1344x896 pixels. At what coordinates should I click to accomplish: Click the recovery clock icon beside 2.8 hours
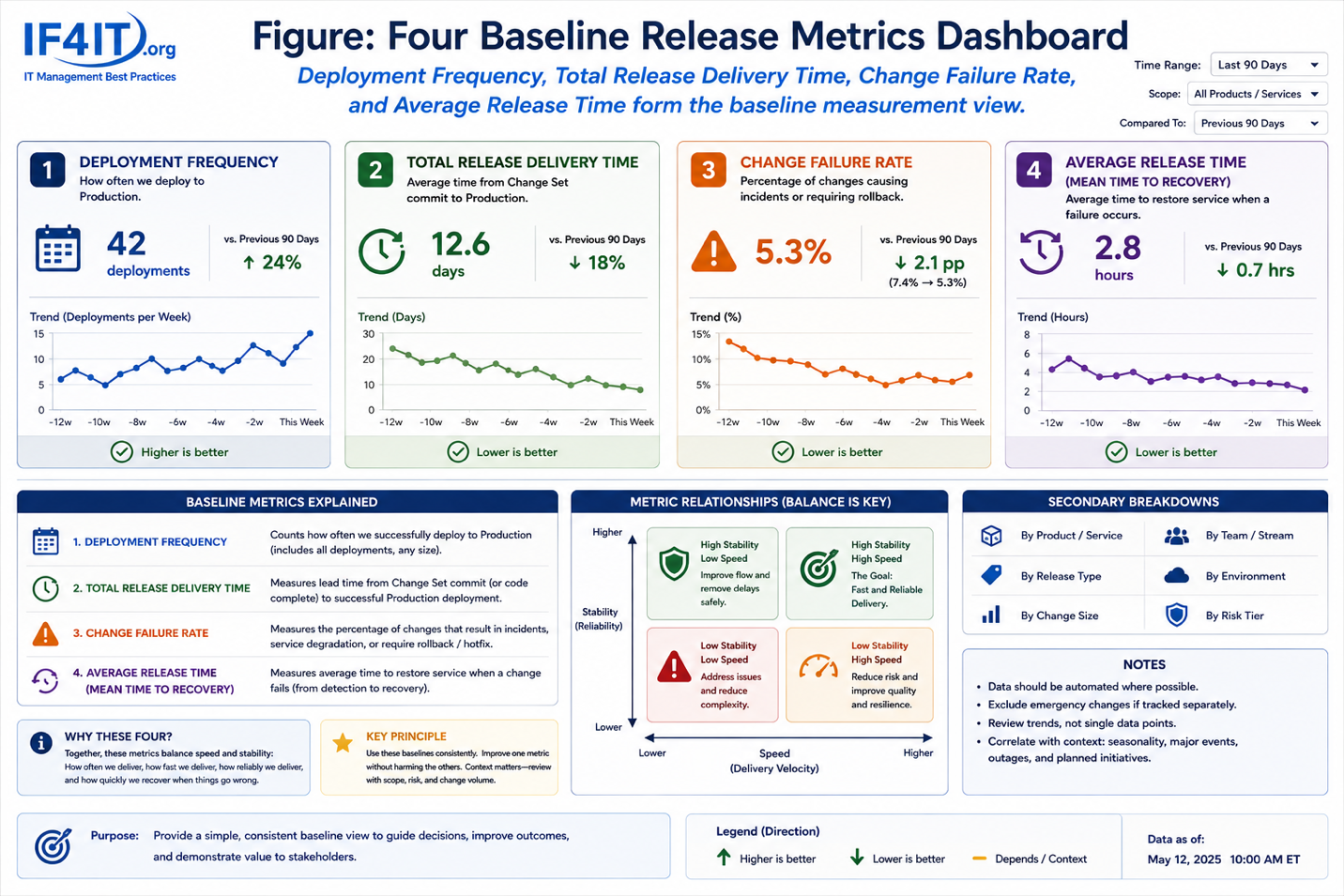pyautogui.click(x=1041, y=251)
